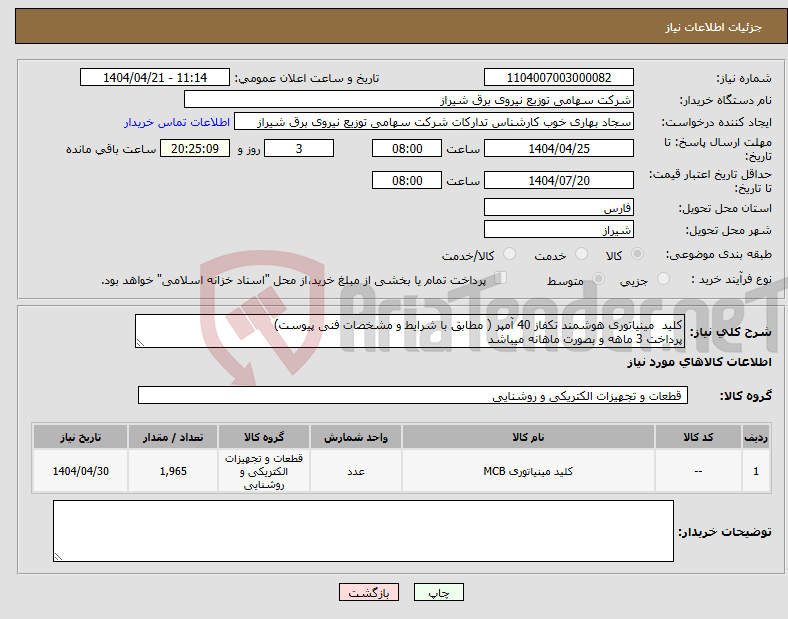Click the نام کالا column header
788x619 pixels.
[x=528, y=437]
